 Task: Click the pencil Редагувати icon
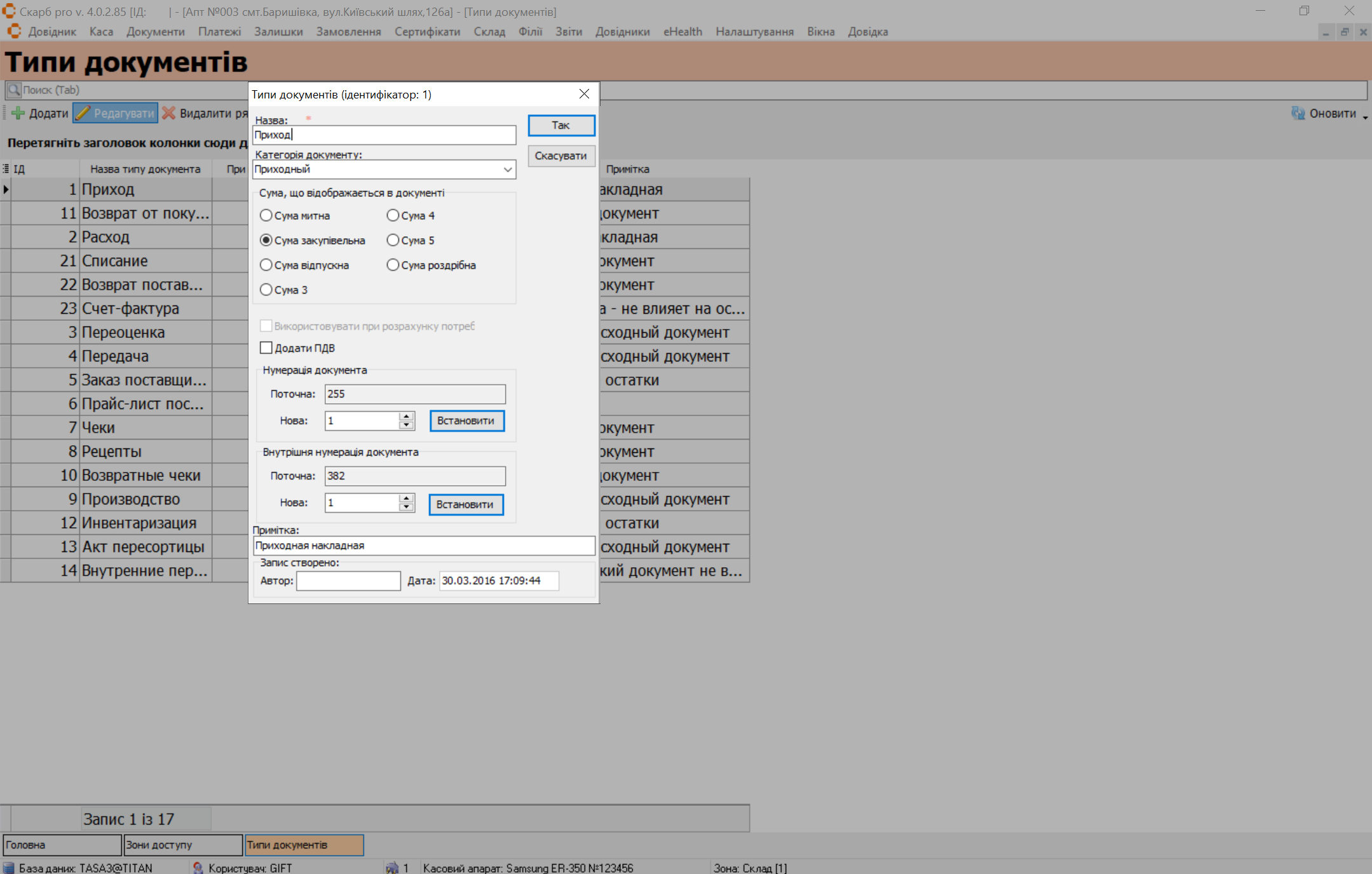[83, 113]
